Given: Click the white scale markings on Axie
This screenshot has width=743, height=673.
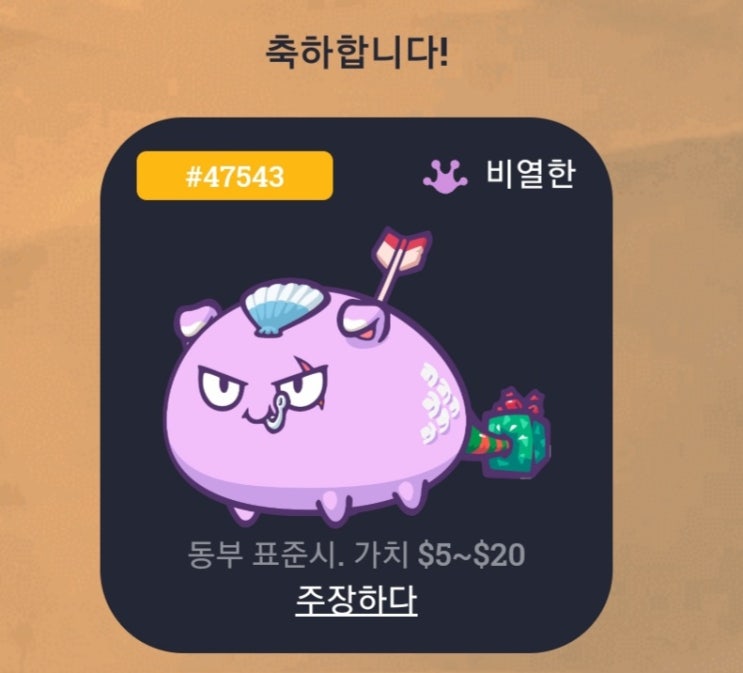Looking at the screenshot, I should [x=438, y=404].
